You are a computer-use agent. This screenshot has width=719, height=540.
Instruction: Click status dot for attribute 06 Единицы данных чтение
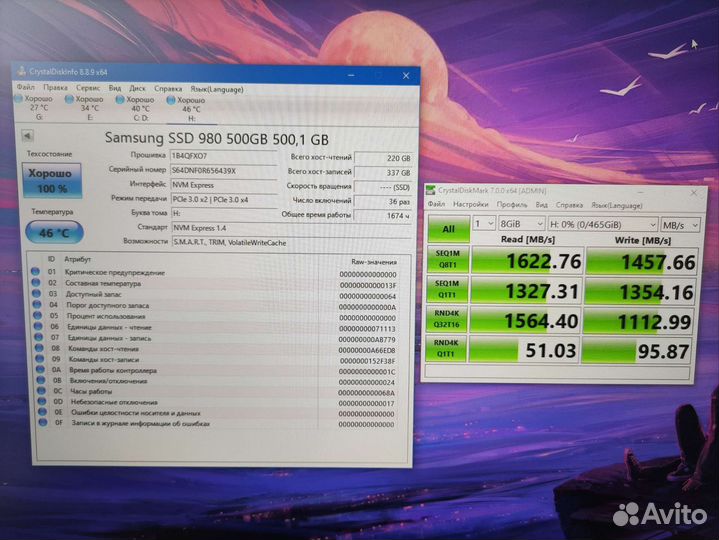[x=38, y=327]
